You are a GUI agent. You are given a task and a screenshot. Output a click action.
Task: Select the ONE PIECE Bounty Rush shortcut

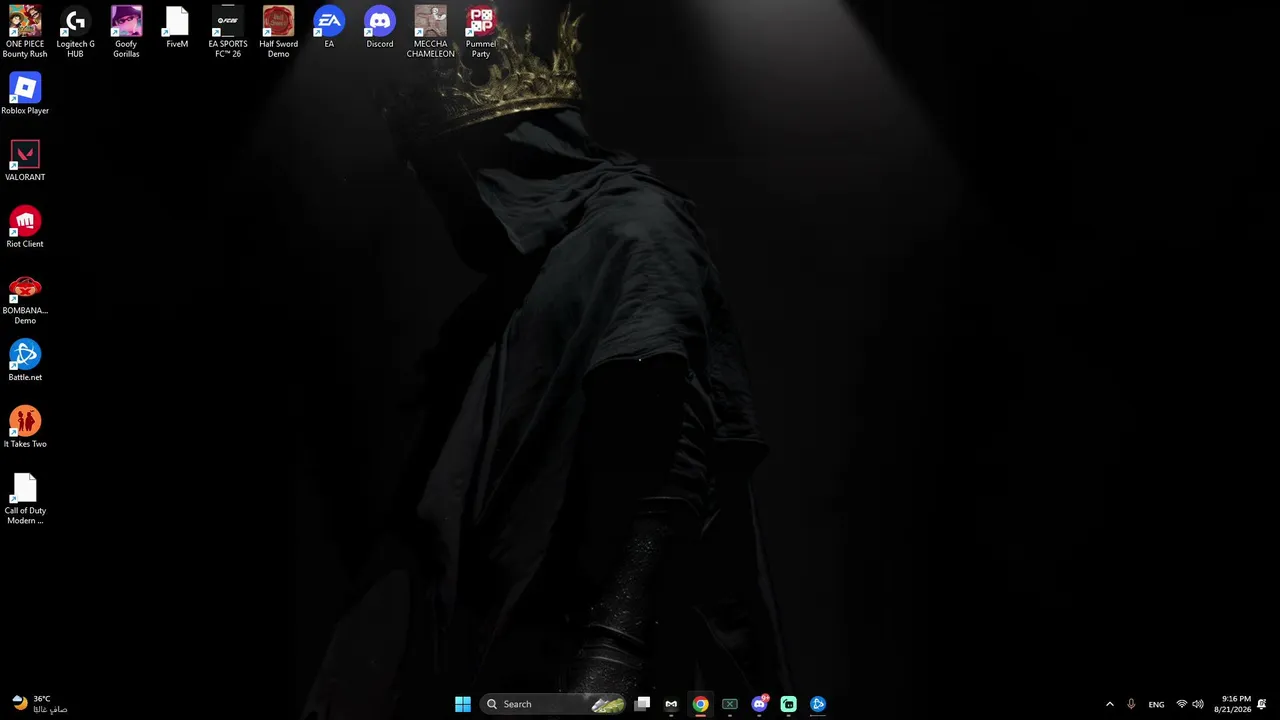point(25,31)
